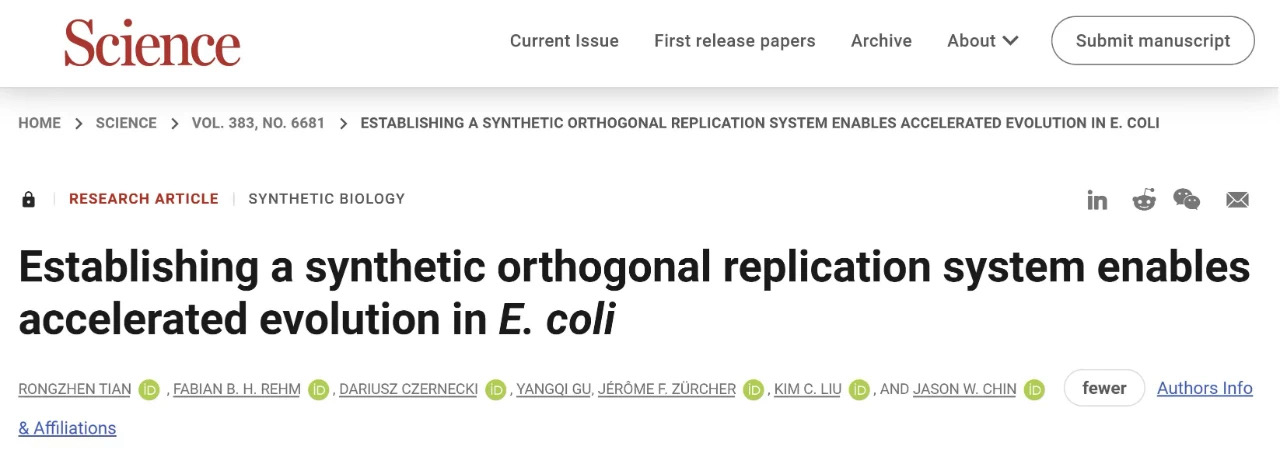
Task: Share article via WeChat
Action: click(1187, 199)
